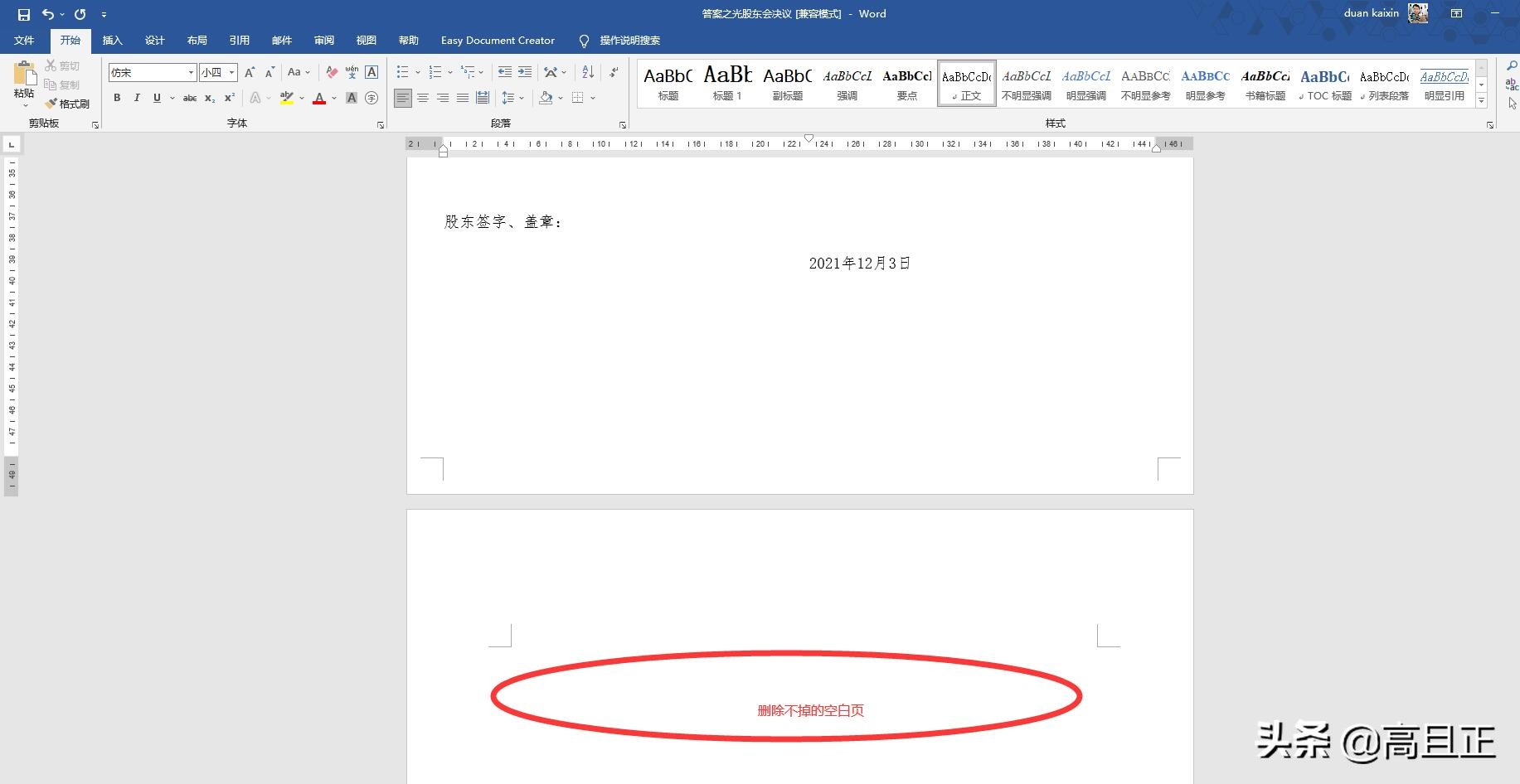Apply the 标题 1 style
Image resolution: width=1520 pixels, height=784 pixels.
727,82
